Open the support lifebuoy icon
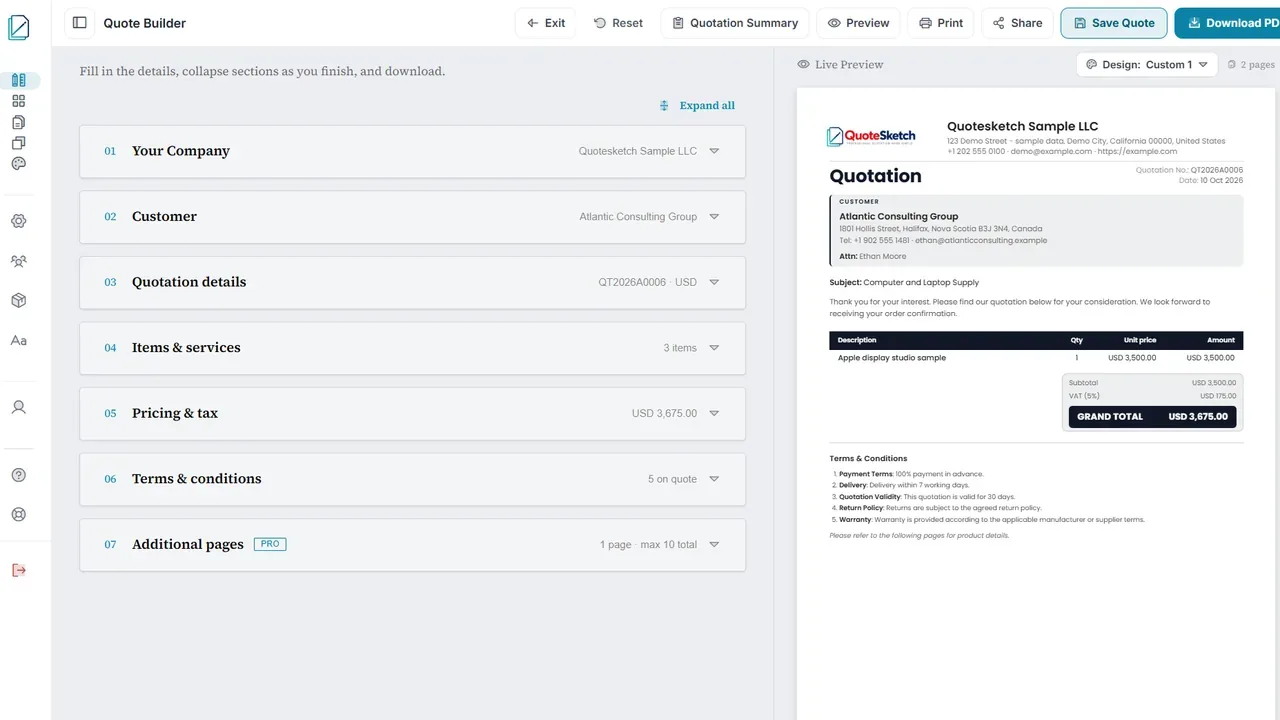 (19, 515)
